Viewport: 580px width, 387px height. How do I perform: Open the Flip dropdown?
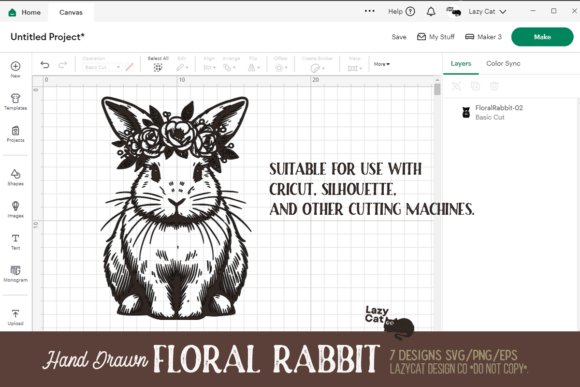253,64
